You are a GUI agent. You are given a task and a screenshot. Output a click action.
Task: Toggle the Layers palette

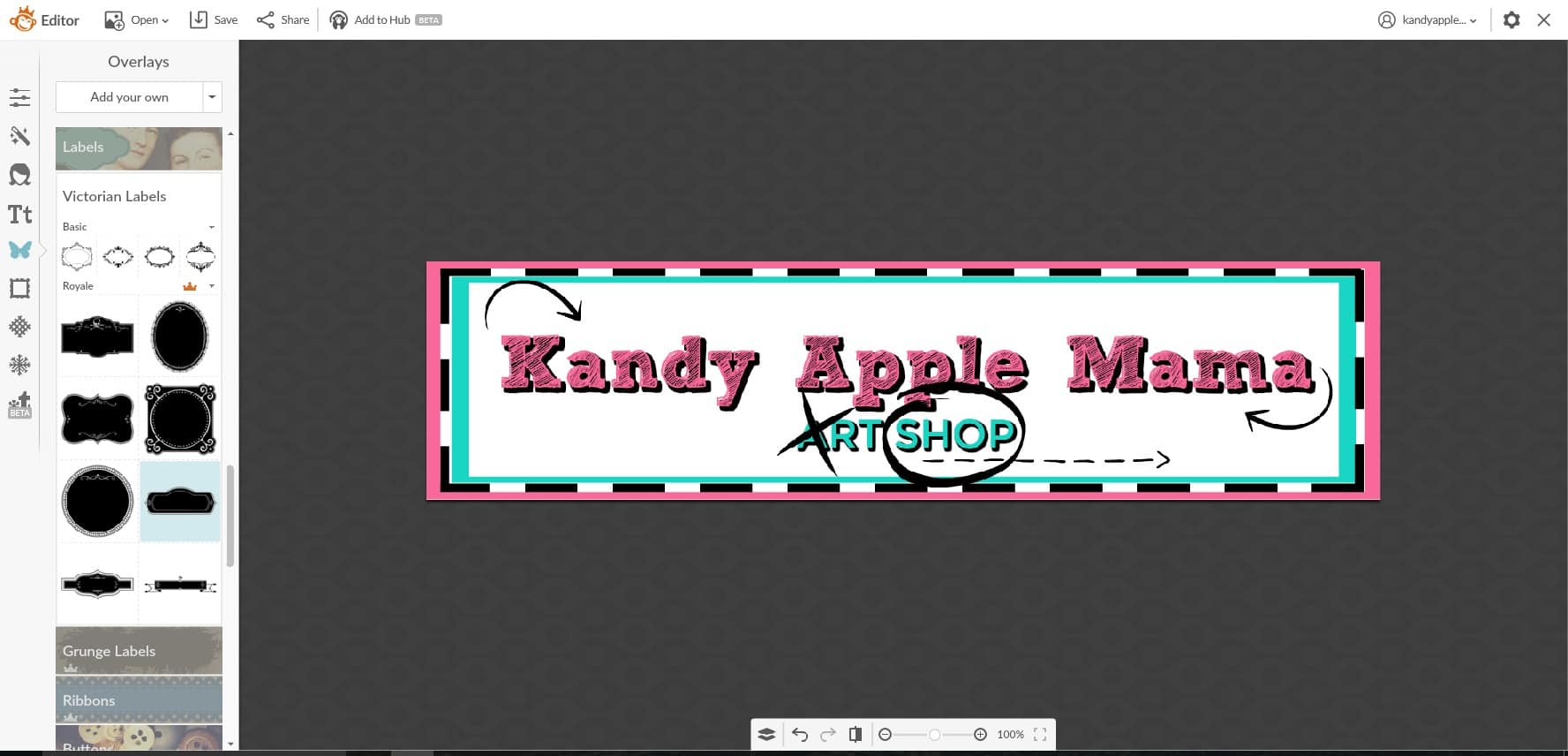pyautogui.click(x=766, y=735)
